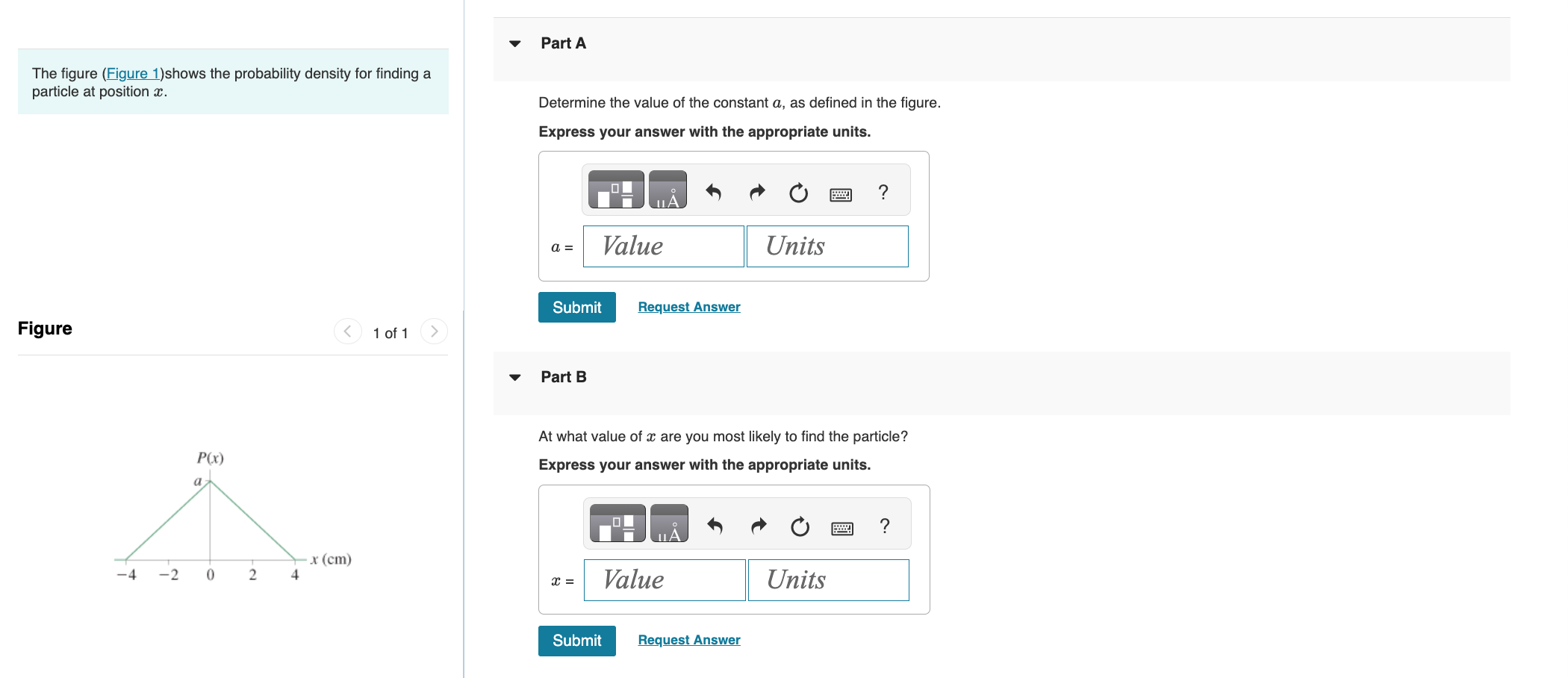The width and height of the screenshot is (1568, 678).
Task: Click the undo arrow in Part A editor
Action: coord(714,192)
